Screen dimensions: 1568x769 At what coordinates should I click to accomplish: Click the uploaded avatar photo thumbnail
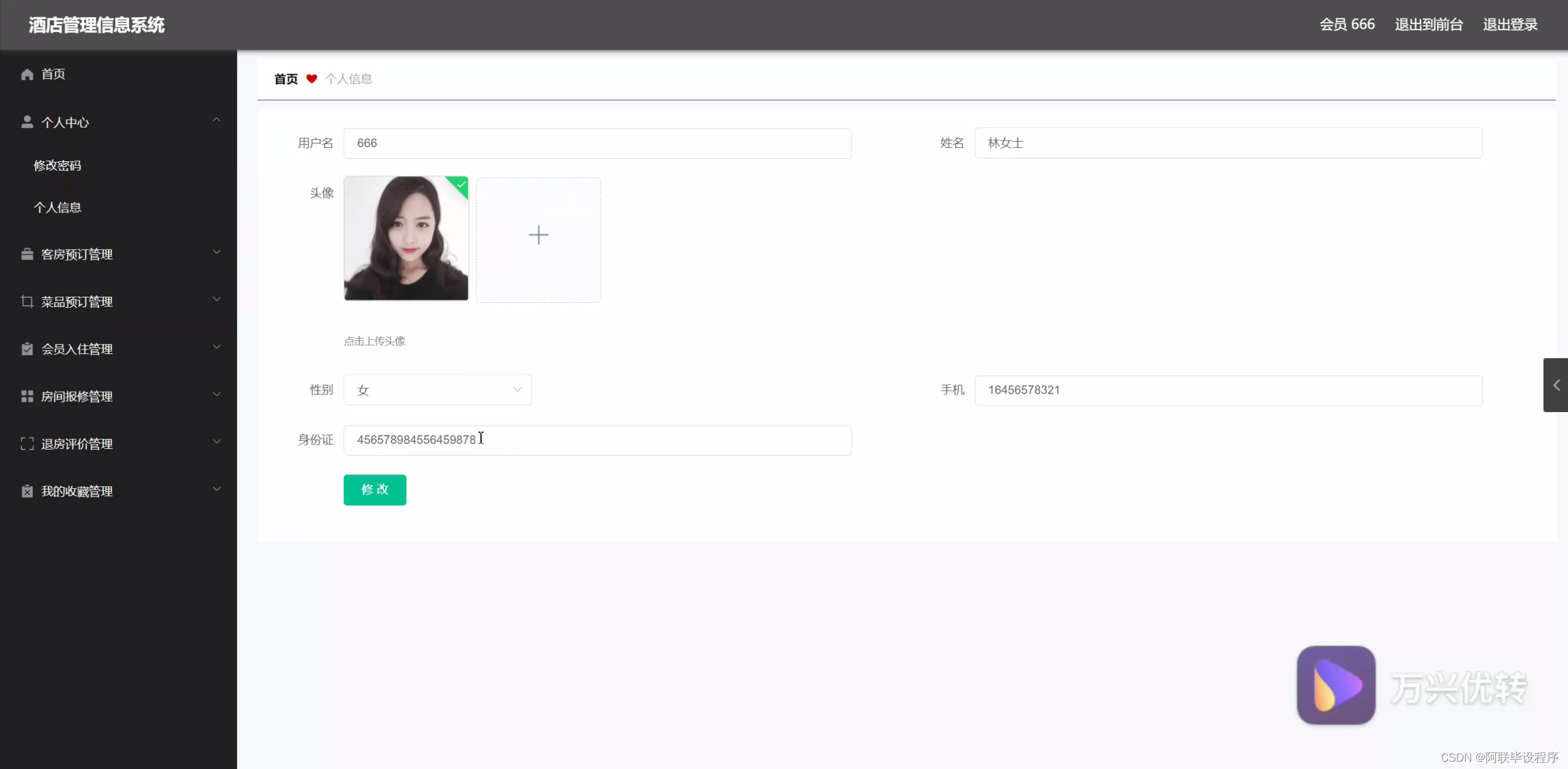coord(406,239)
